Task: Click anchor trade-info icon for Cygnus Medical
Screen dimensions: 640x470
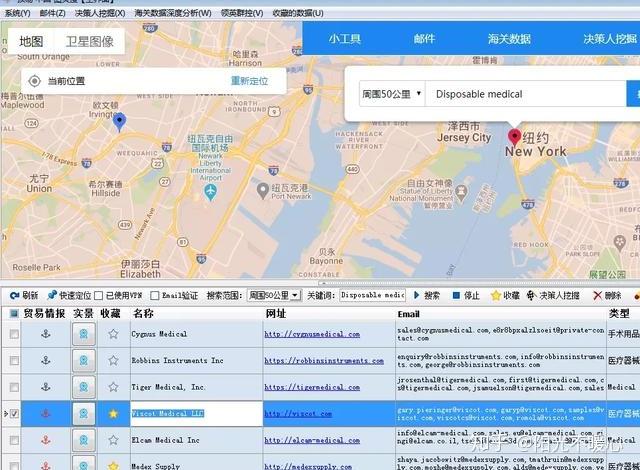Action: (46, 334)
